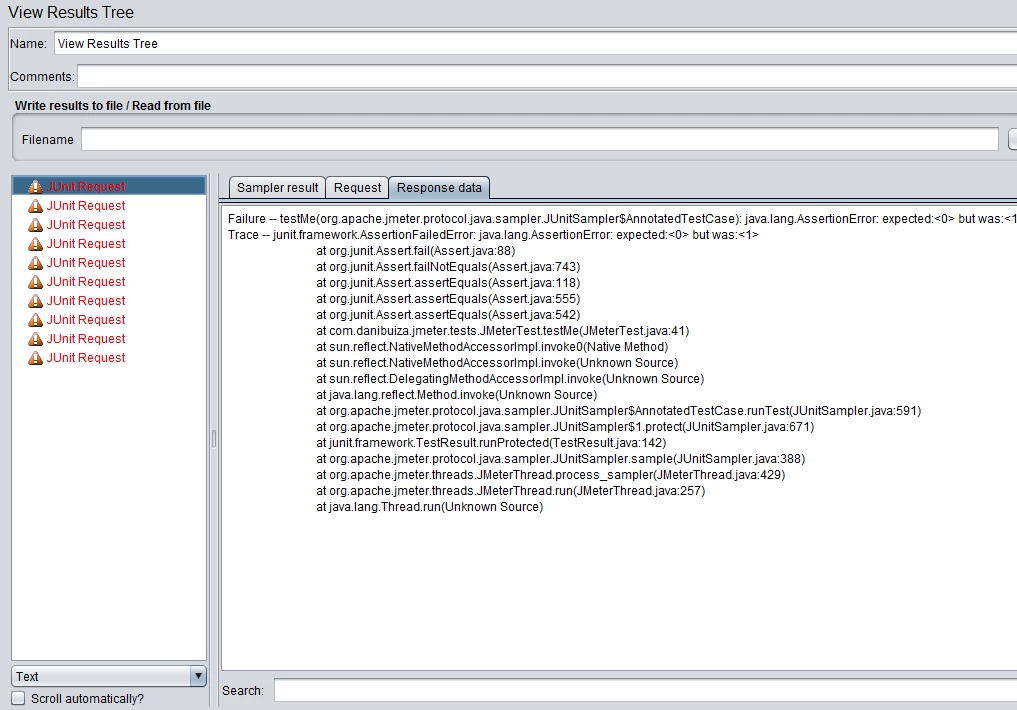Click the JMeterThread.run(JMeterThread.java:257) line
Image resolution: width=1017 pixels, height=710 pixels.
point(510,490)
